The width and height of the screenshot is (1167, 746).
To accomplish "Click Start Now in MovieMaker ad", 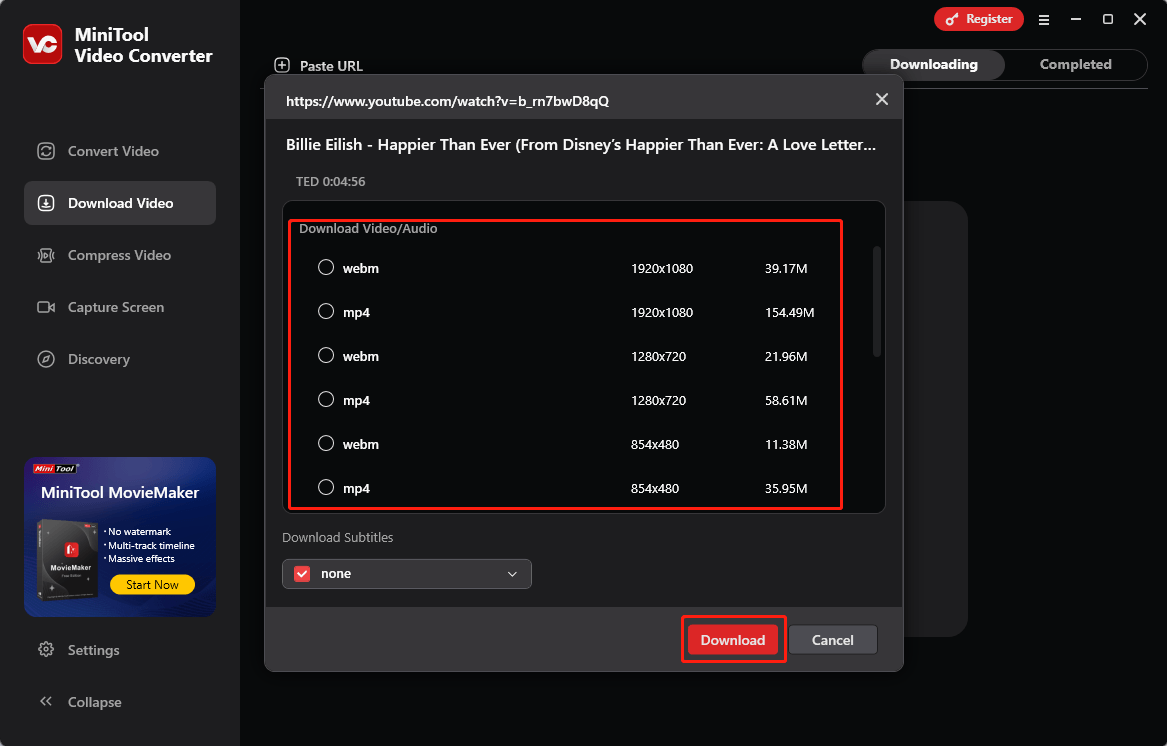I will click(x=153, y=584).
